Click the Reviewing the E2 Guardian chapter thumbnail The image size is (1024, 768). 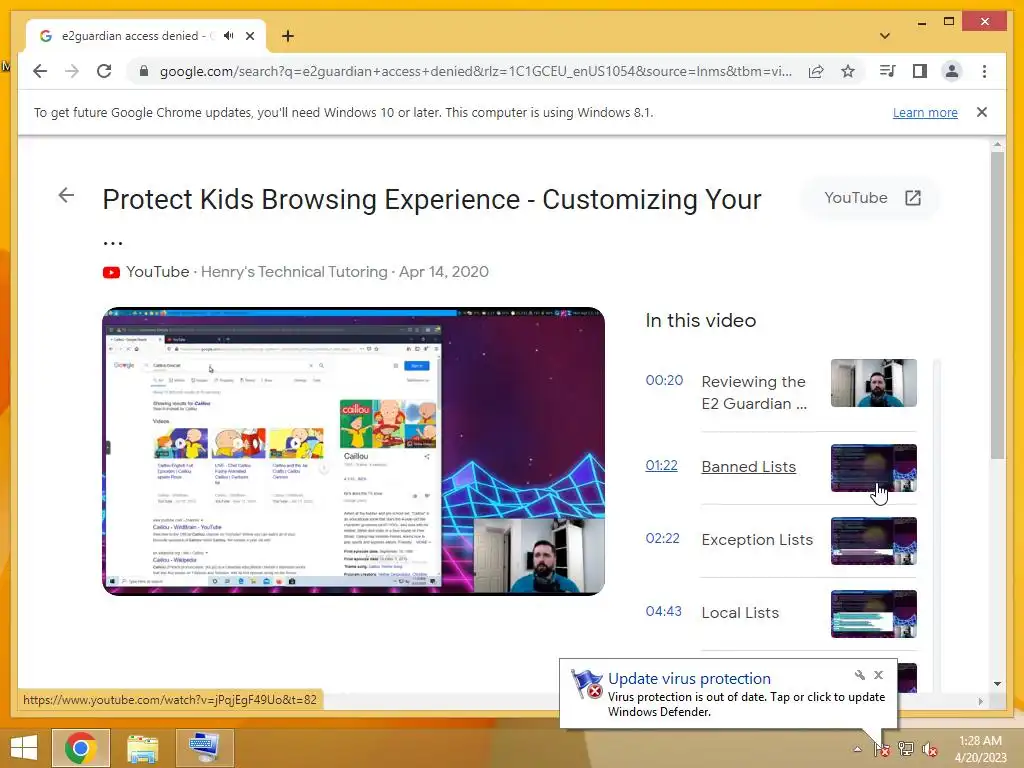pyautogui.click(x=873, y=383)
